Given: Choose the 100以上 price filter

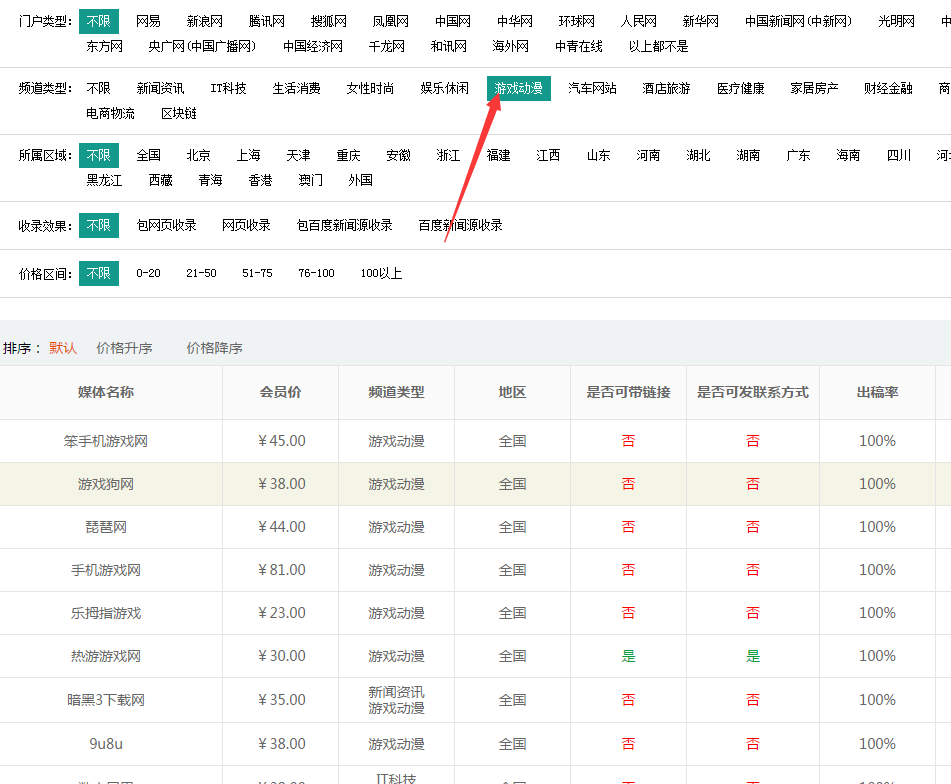Looking at the screenshot, I should click(379, 272).
